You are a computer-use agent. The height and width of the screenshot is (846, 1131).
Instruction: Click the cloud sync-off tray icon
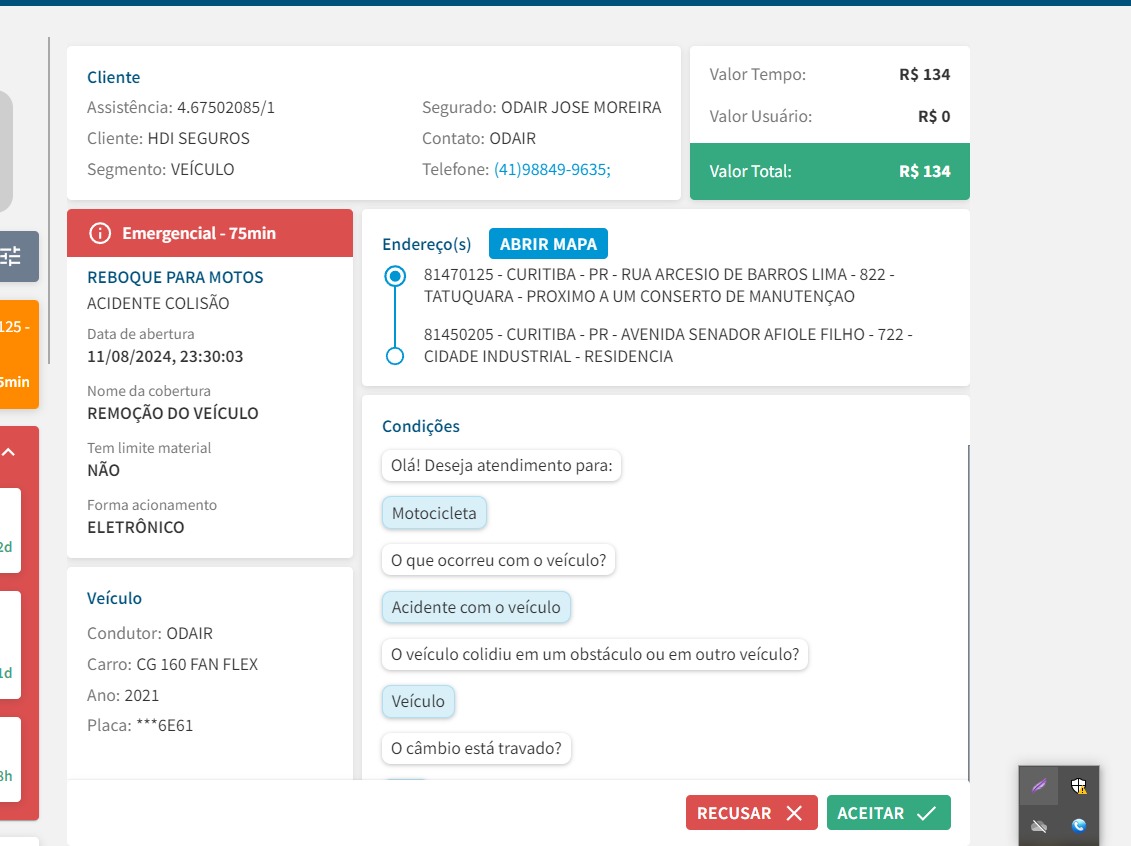1039,826
